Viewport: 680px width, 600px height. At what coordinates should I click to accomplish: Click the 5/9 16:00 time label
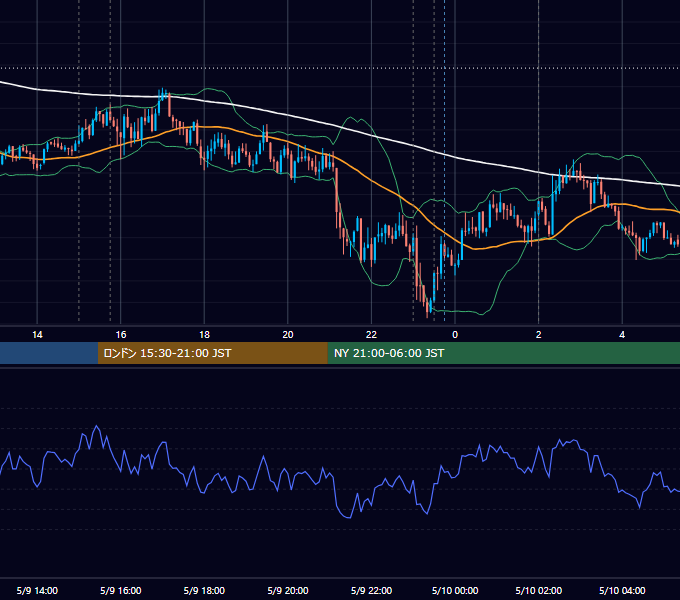pos(121,590)
